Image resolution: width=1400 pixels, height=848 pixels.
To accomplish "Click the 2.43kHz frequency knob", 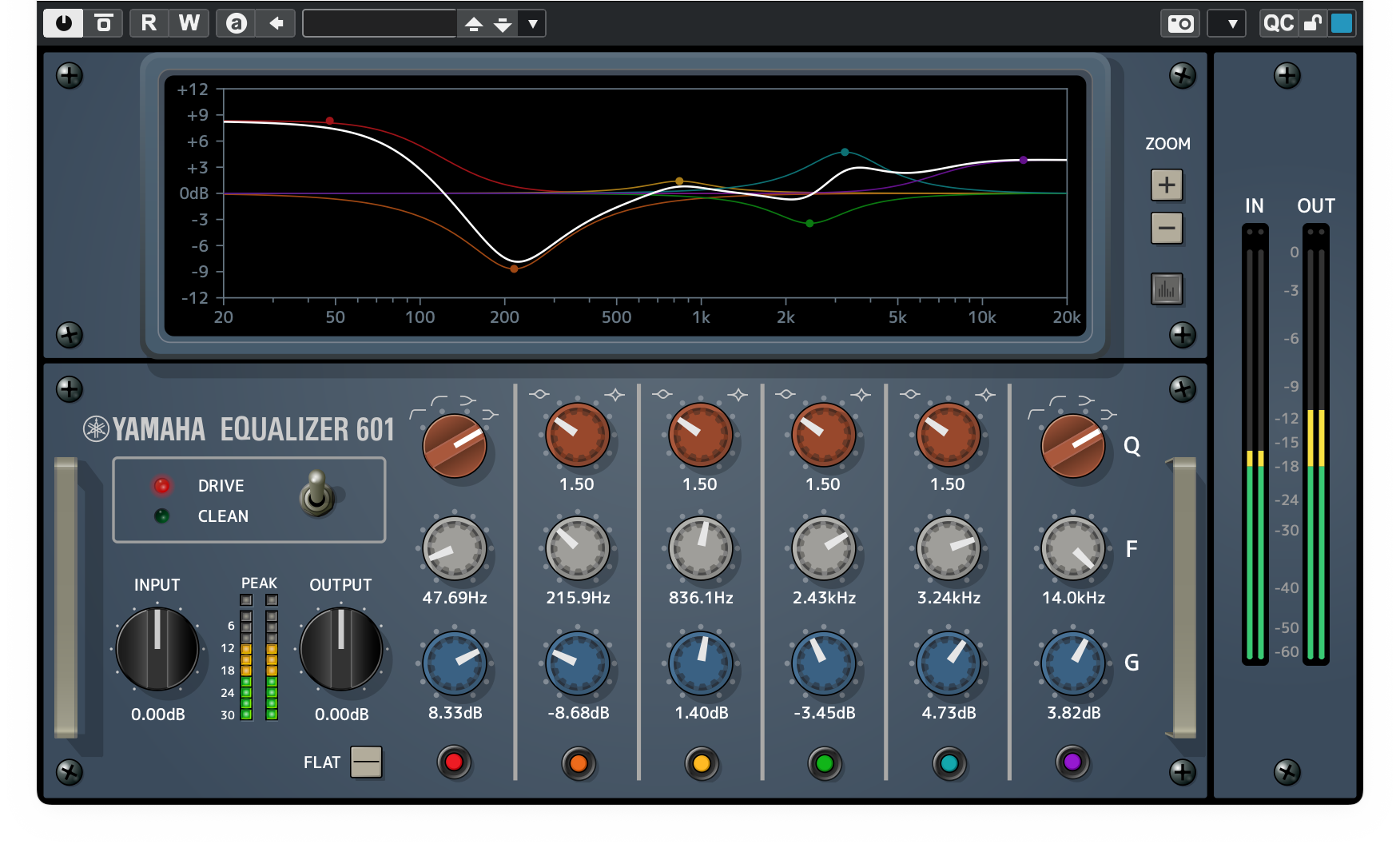I will click(x=824, y=548).
